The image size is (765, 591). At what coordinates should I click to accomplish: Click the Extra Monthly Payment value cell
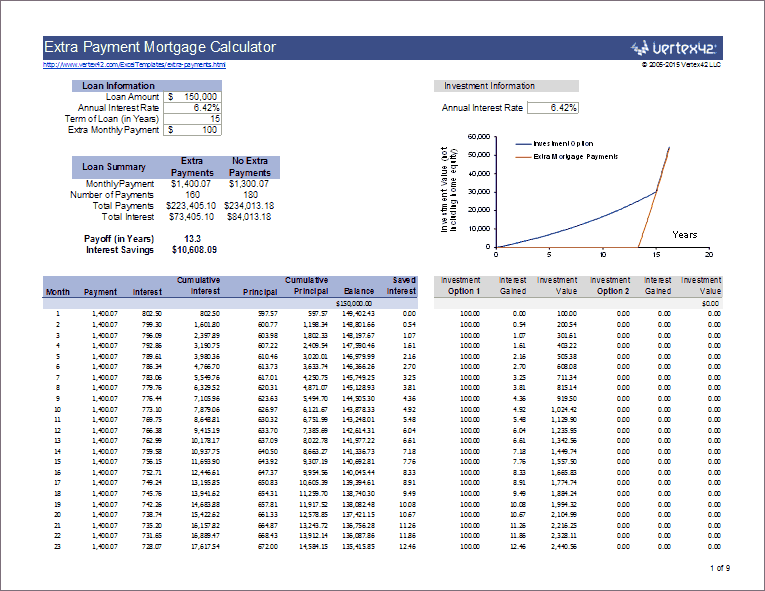click(193, 129)
